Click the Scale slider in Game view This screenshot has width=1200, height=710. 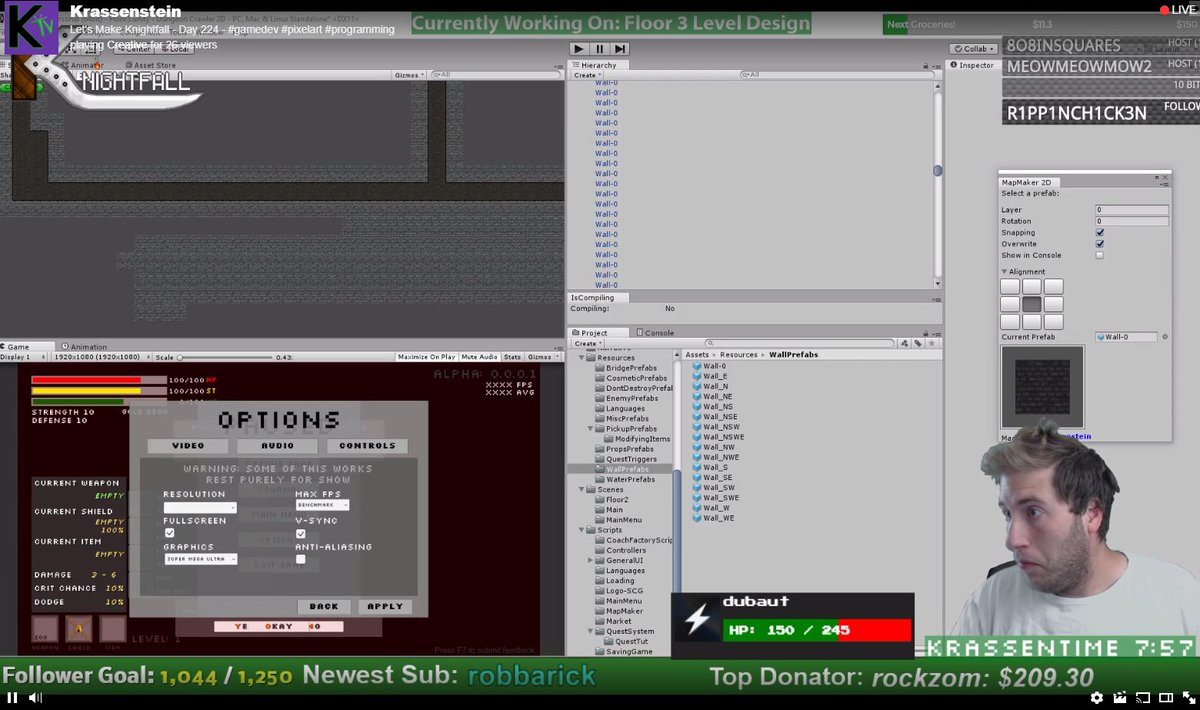point(224,357)
